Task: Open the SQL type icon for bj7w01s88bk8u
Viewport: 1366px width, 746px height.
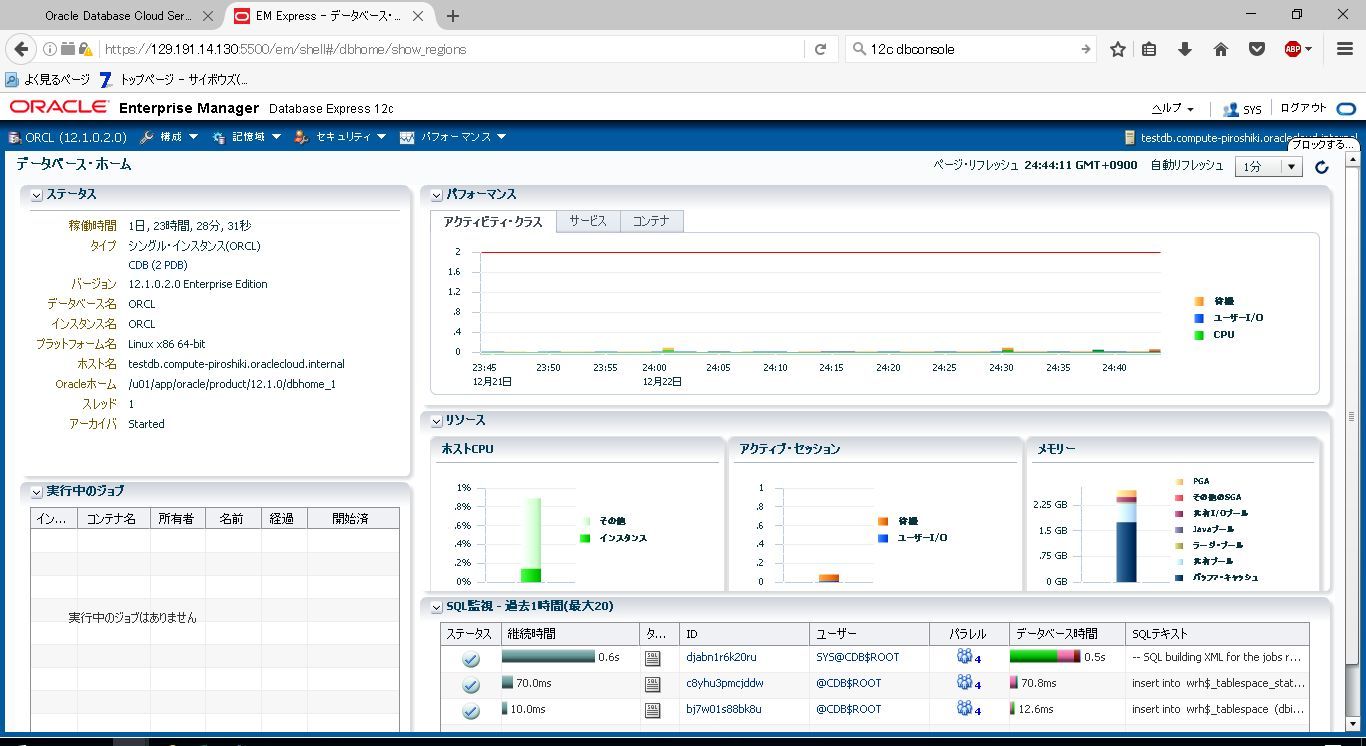Action: (653, 710)
